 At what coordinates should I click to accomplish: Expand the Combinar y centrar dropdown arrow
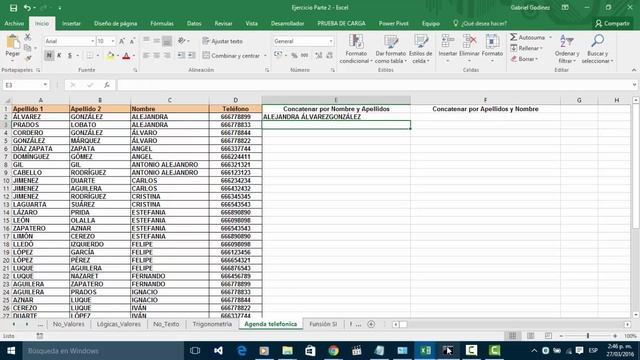pos(265,56)
